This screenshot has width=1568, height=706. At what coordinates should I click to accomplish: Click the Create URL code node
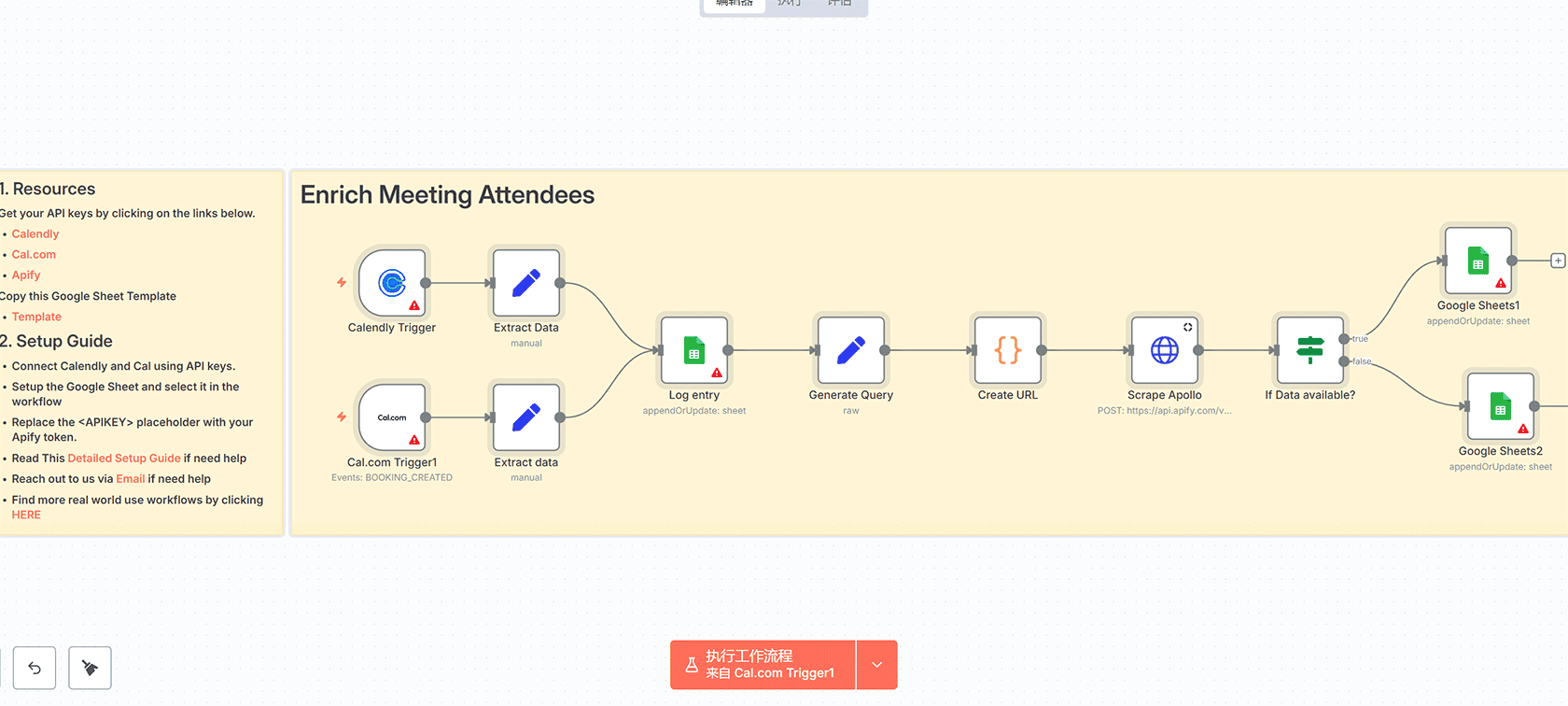[x=1007, y=350]
